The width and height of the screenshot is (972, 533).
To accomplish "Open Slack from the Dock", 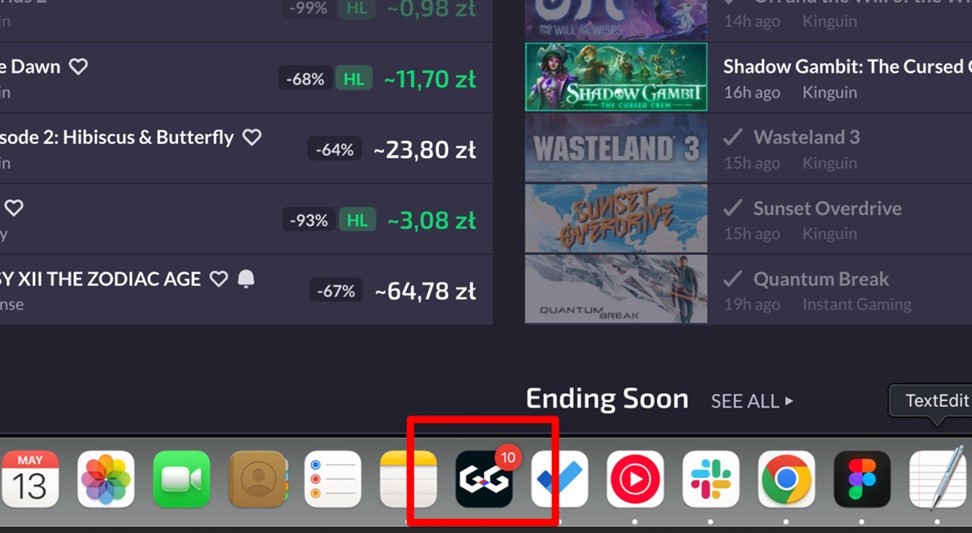I will coord(711,479).
